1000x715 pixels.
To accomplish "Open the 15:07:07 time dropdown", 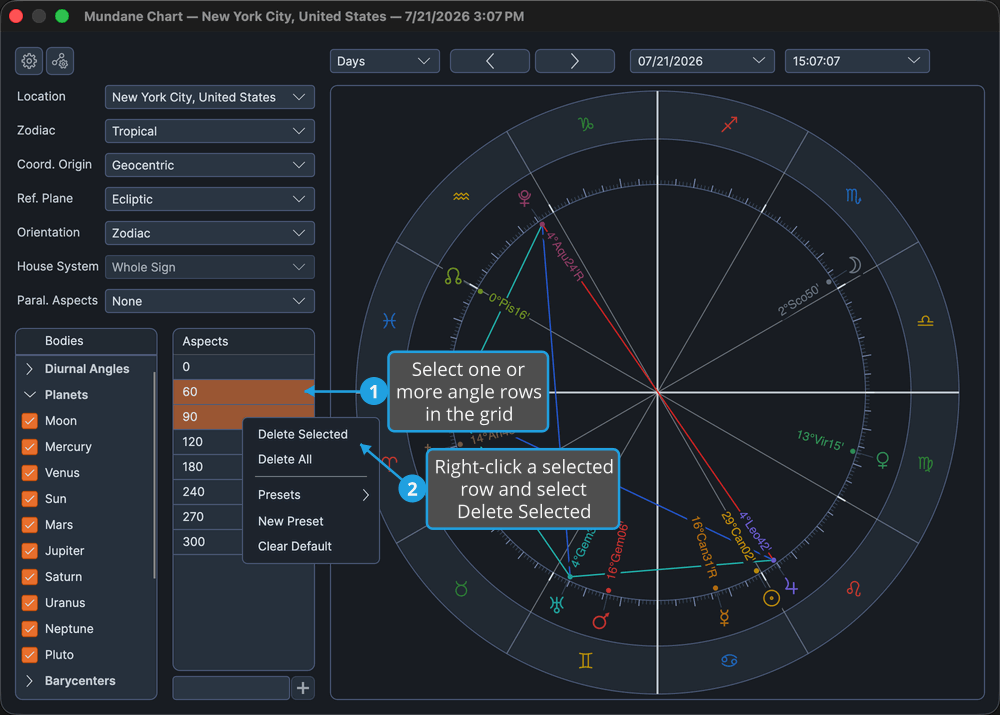I will coord(857,61).
